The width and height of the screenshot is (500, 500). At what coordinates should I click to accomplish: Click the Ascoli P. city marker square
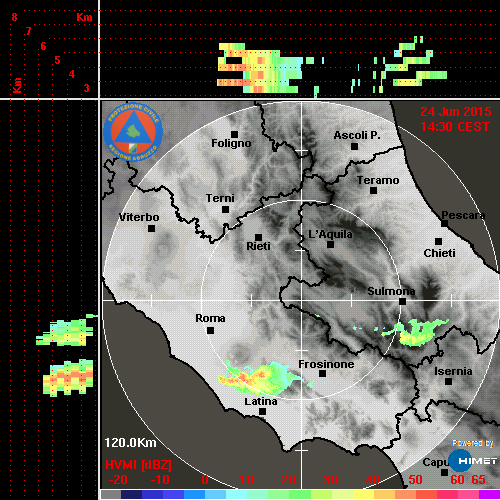point(354,146)
